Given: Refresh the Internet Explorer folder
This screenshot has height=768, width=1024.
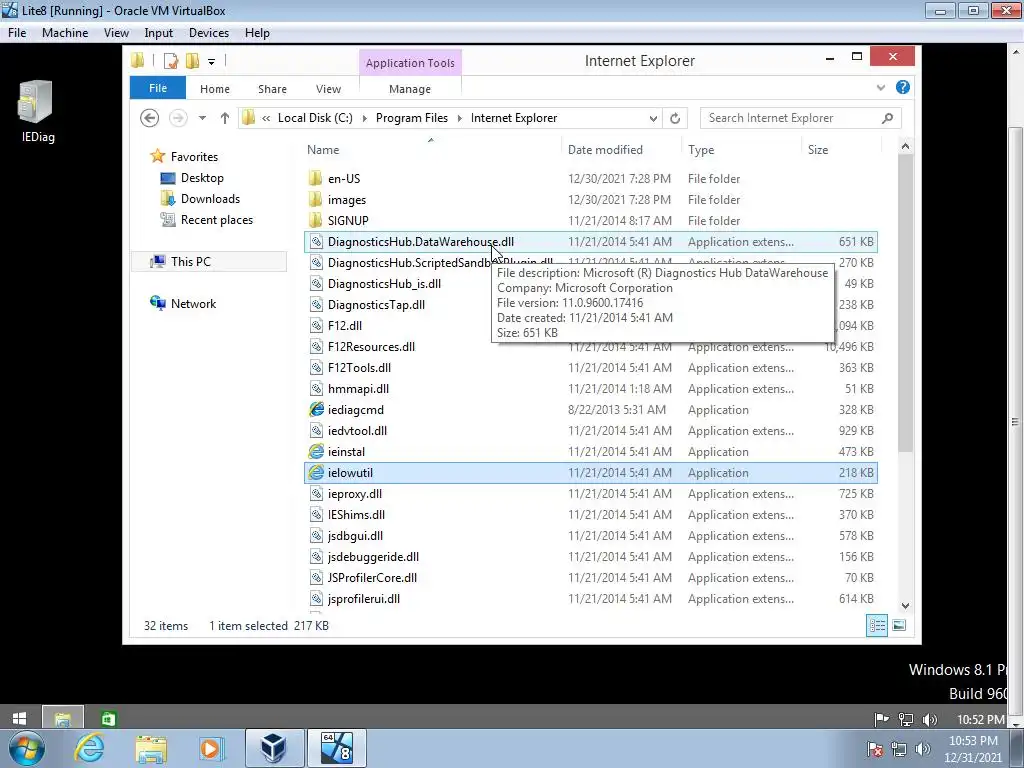Looking at the screenshot, I should [675, 118].
